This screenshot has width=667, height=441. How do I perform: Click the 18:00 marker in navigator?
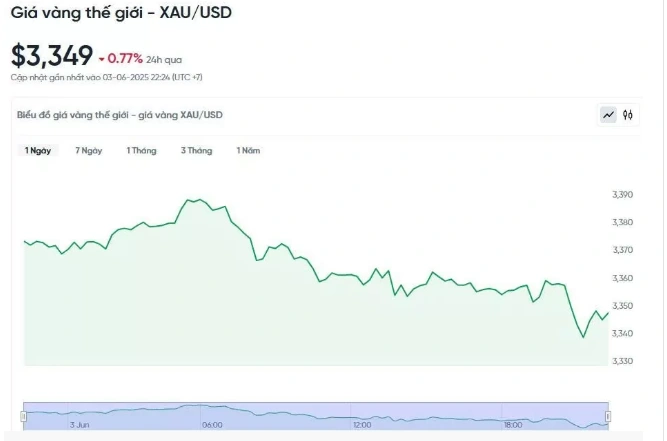click(513, 425)
